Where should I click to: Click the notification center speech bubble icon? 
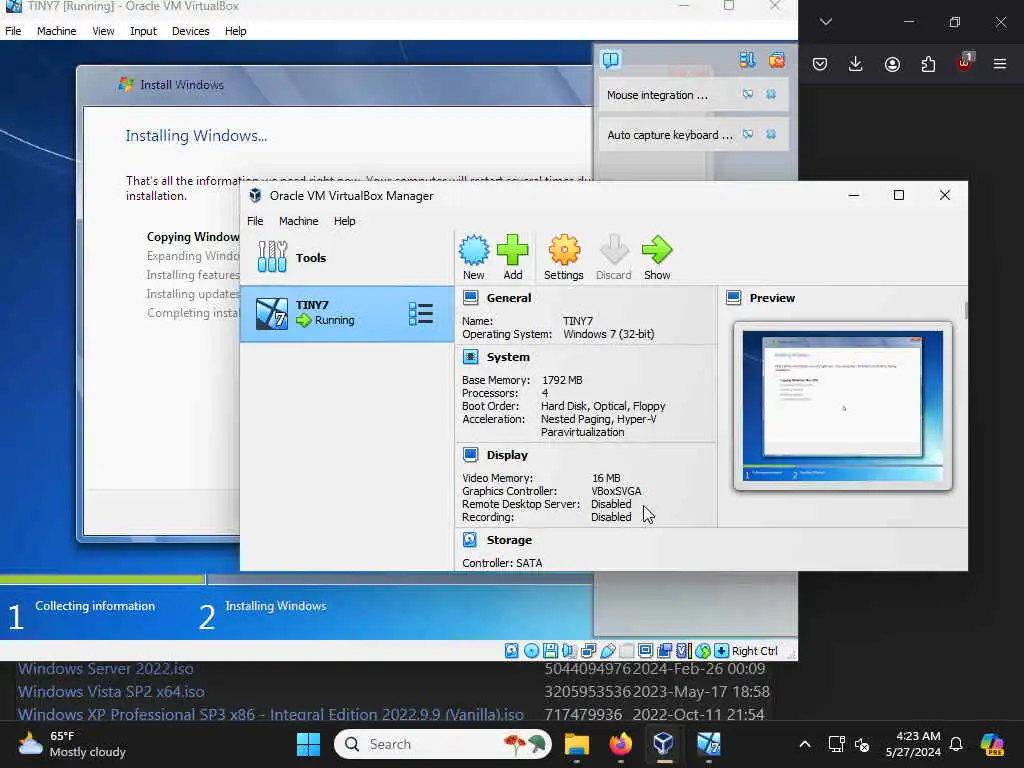coord(611,60)
